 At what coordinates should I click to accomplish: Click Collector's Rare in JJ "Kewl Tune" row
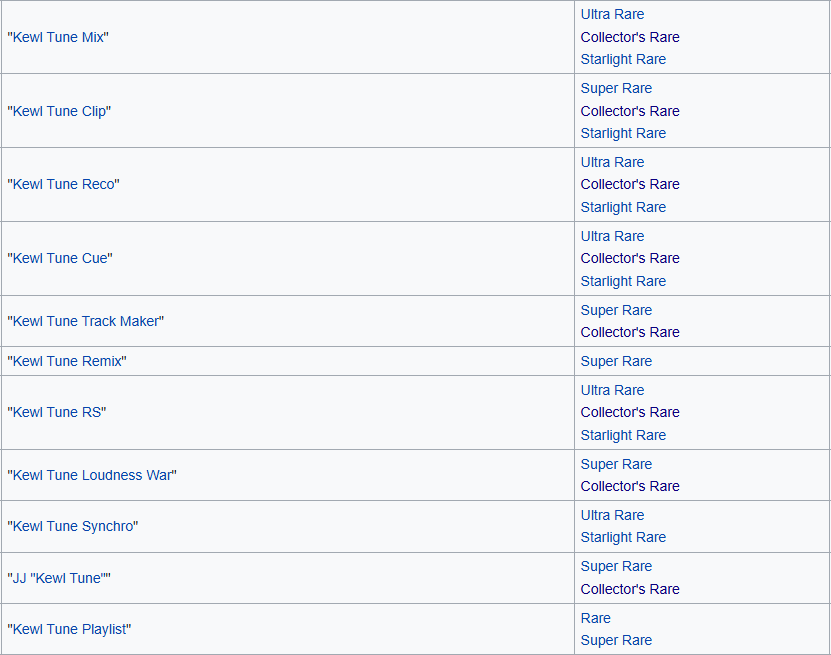(x=630, y=589)
